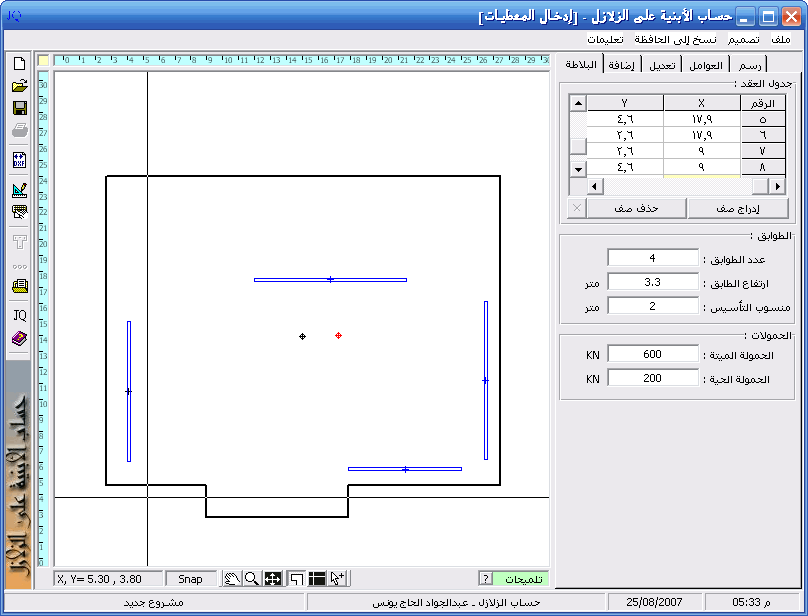Select the hand pan tool
808x616 pixels.
231,579
